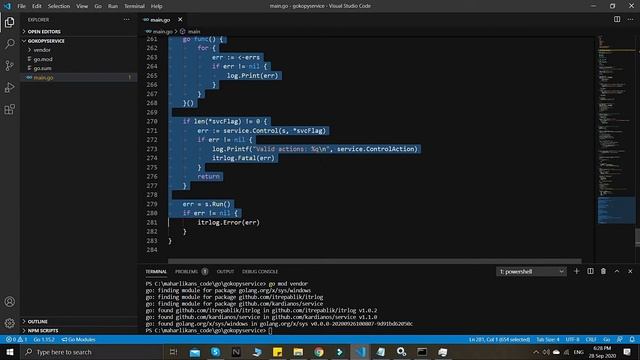Open the Accounts menu icon
This screenshot has height=360, width=640.
[9, 302]
